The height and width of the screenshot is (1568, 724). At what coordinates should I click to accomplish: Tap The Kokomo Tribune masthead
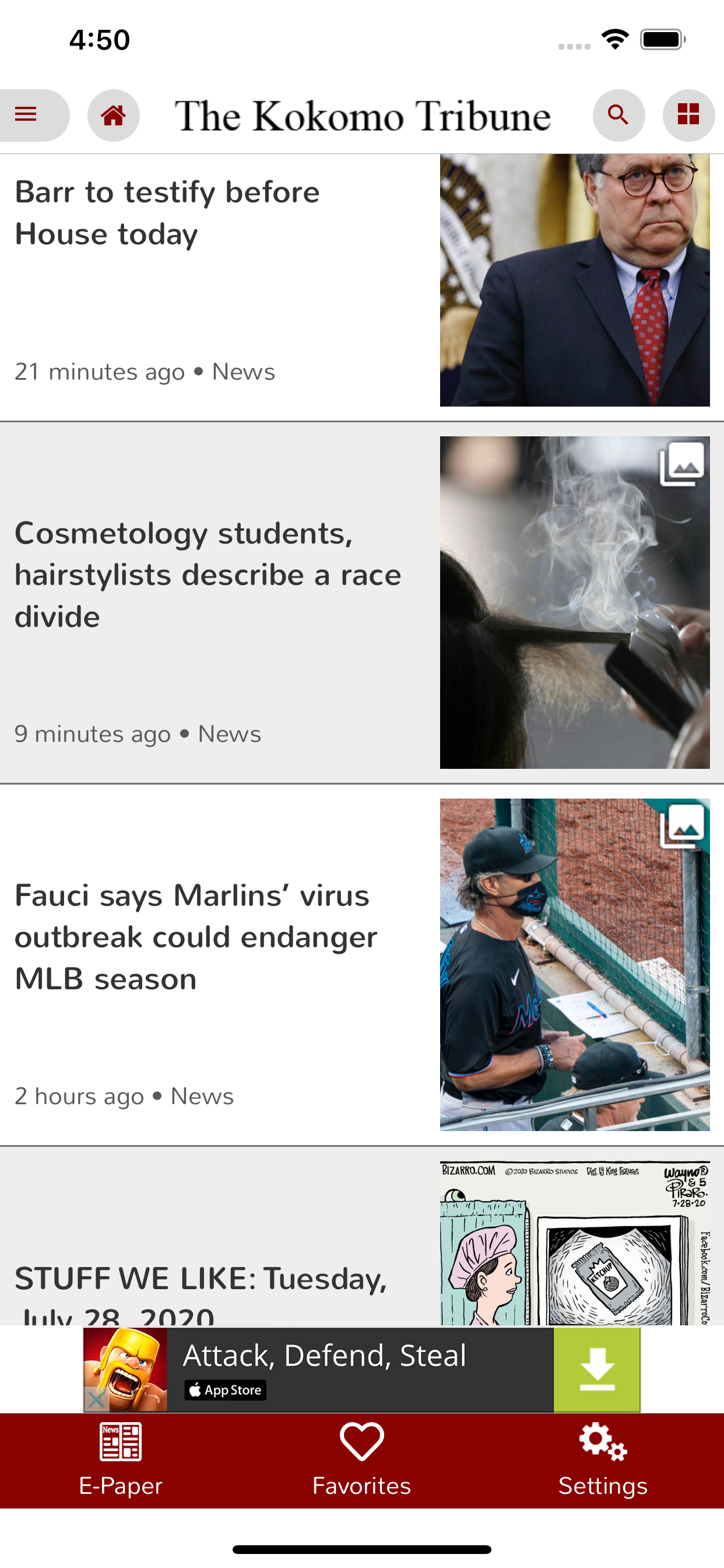[363, 116]
